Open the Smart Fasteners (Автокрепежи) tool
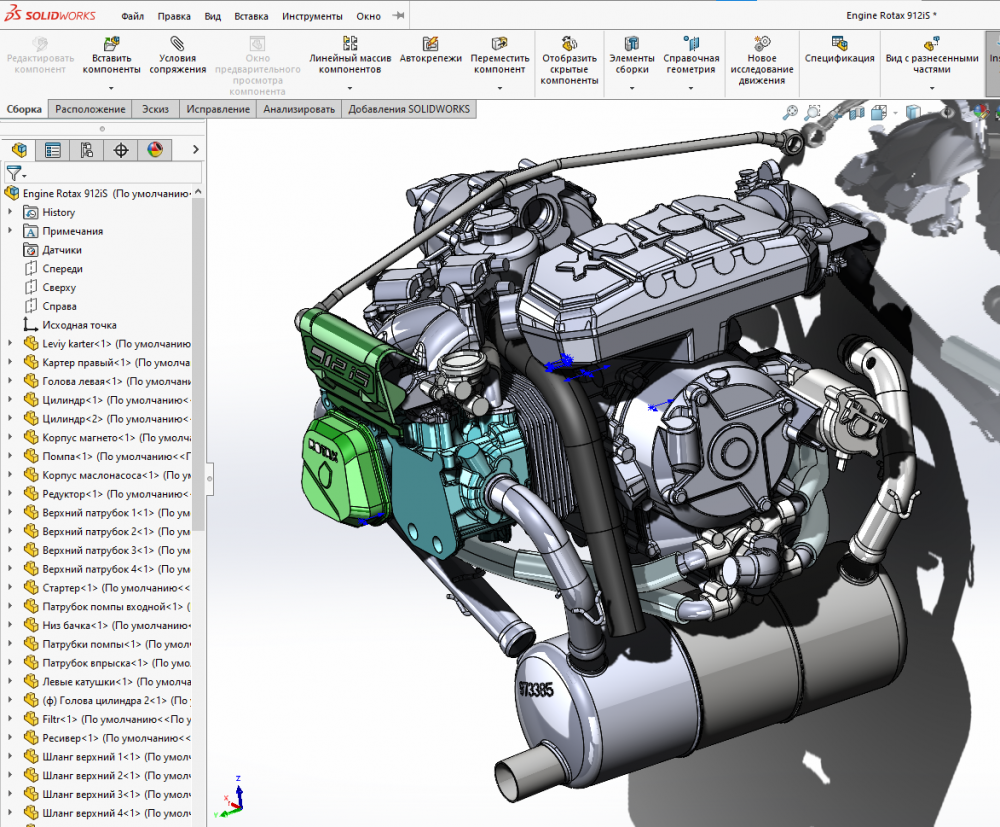This screenshot has height=827, width=1000. 430,44
